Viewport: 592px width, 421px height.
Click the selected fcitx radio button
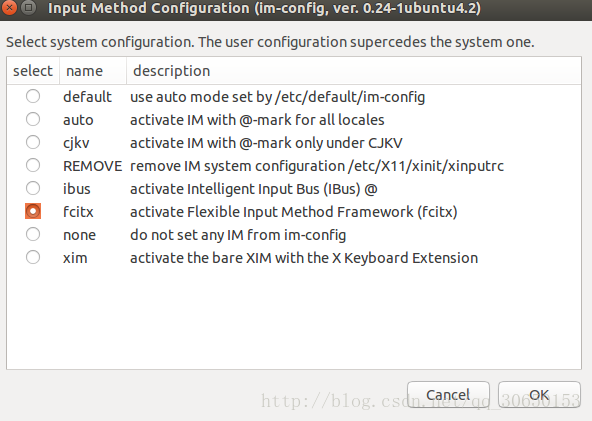pos(33,211)
